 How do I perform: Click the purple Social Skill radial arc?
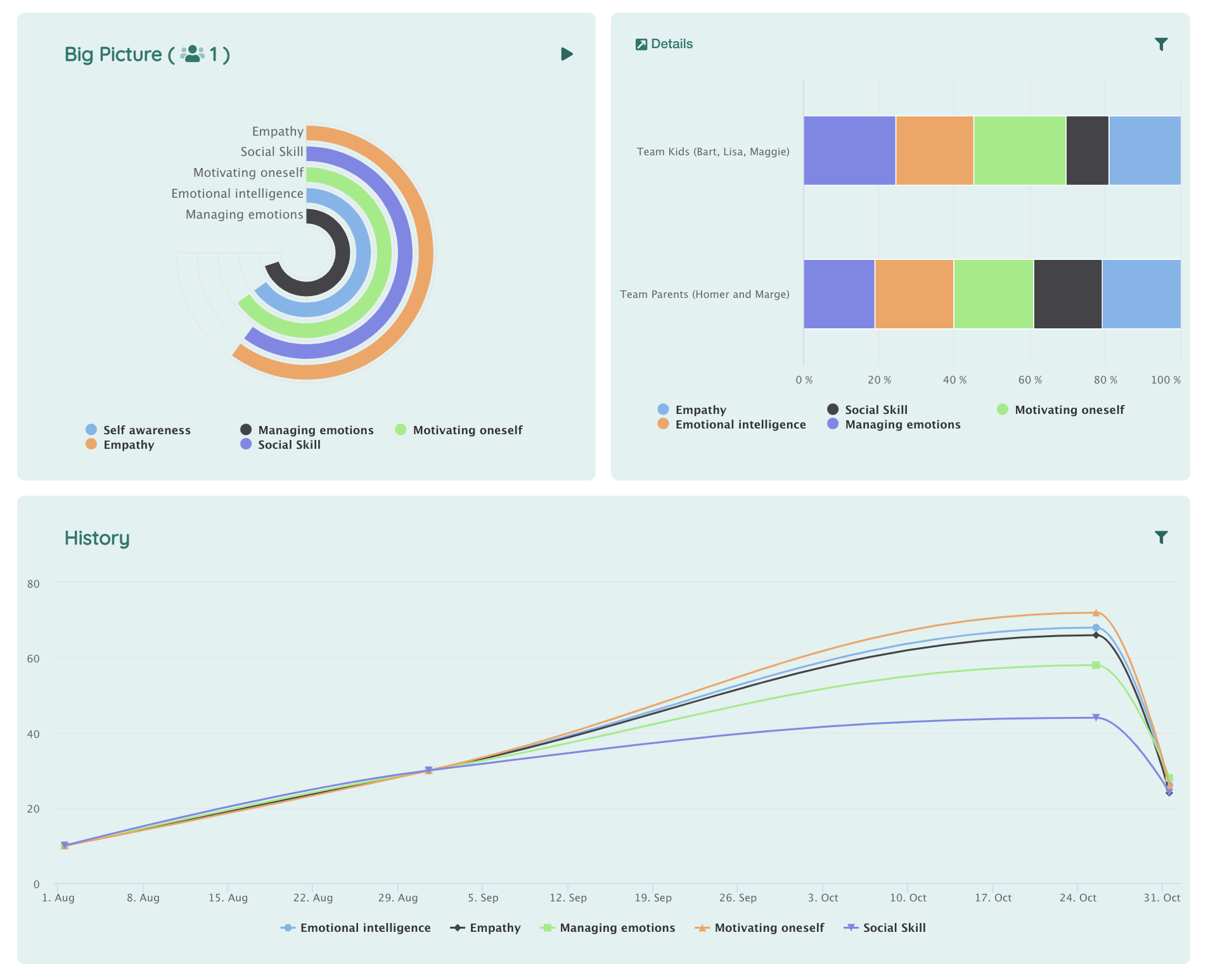pyautogui.click(x=404, y=254)
